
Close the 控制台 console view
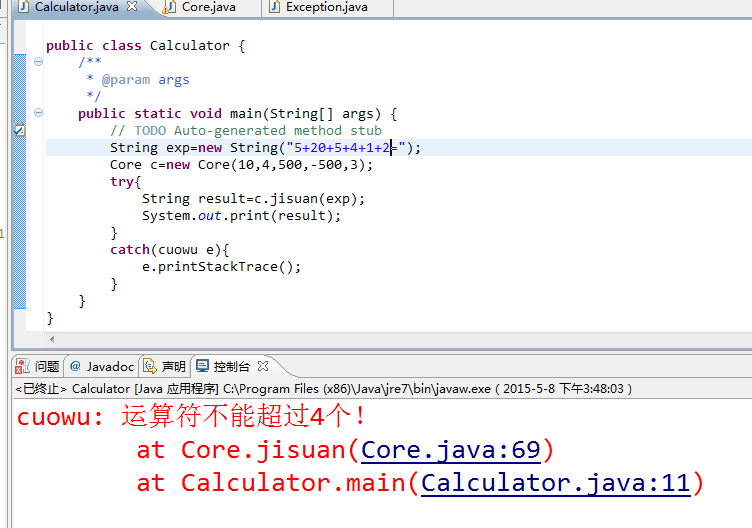click(263, 366)
